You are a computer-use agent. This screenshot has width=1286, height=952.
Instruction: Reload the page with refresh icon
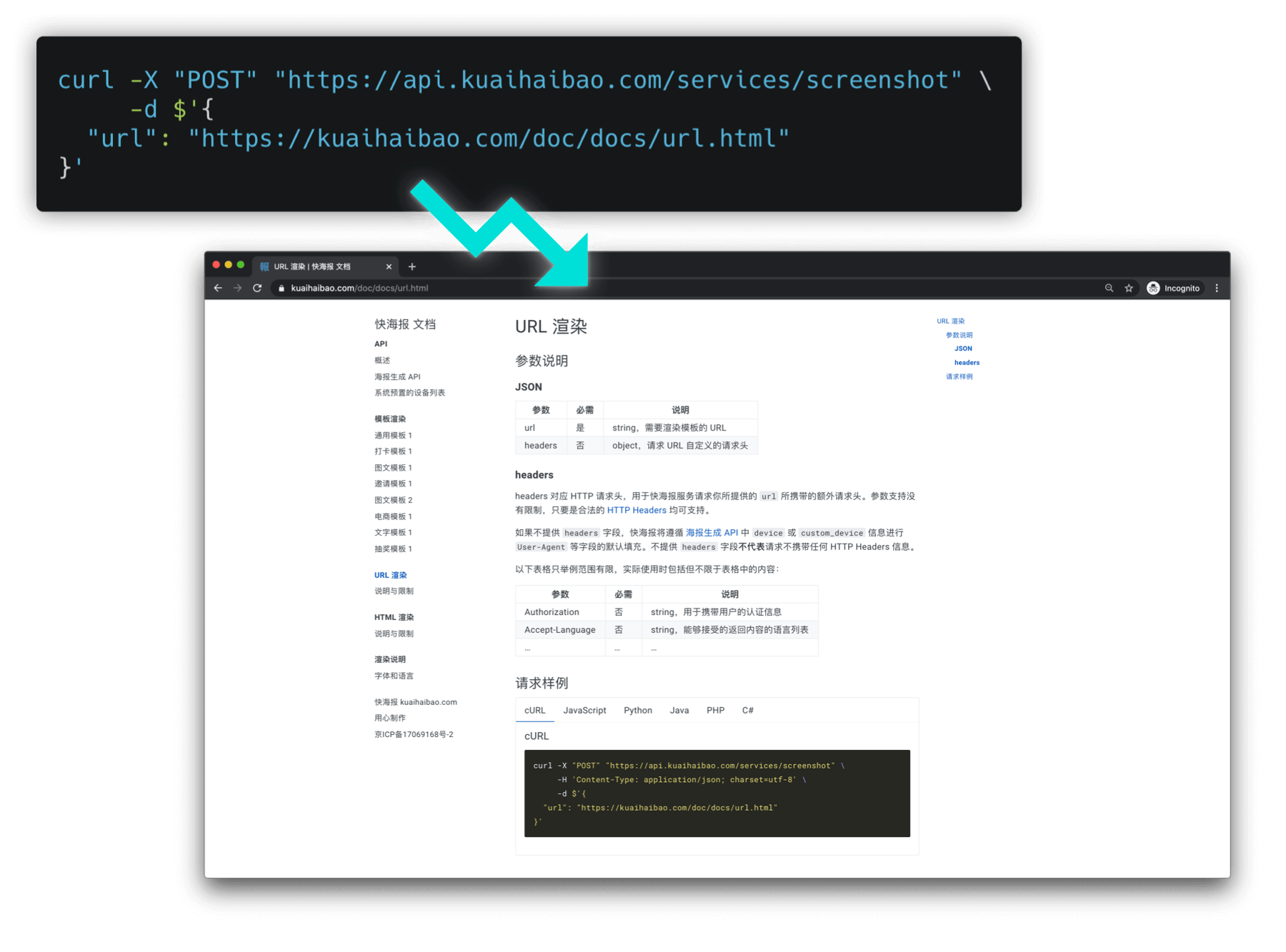(x=257, y=288)
